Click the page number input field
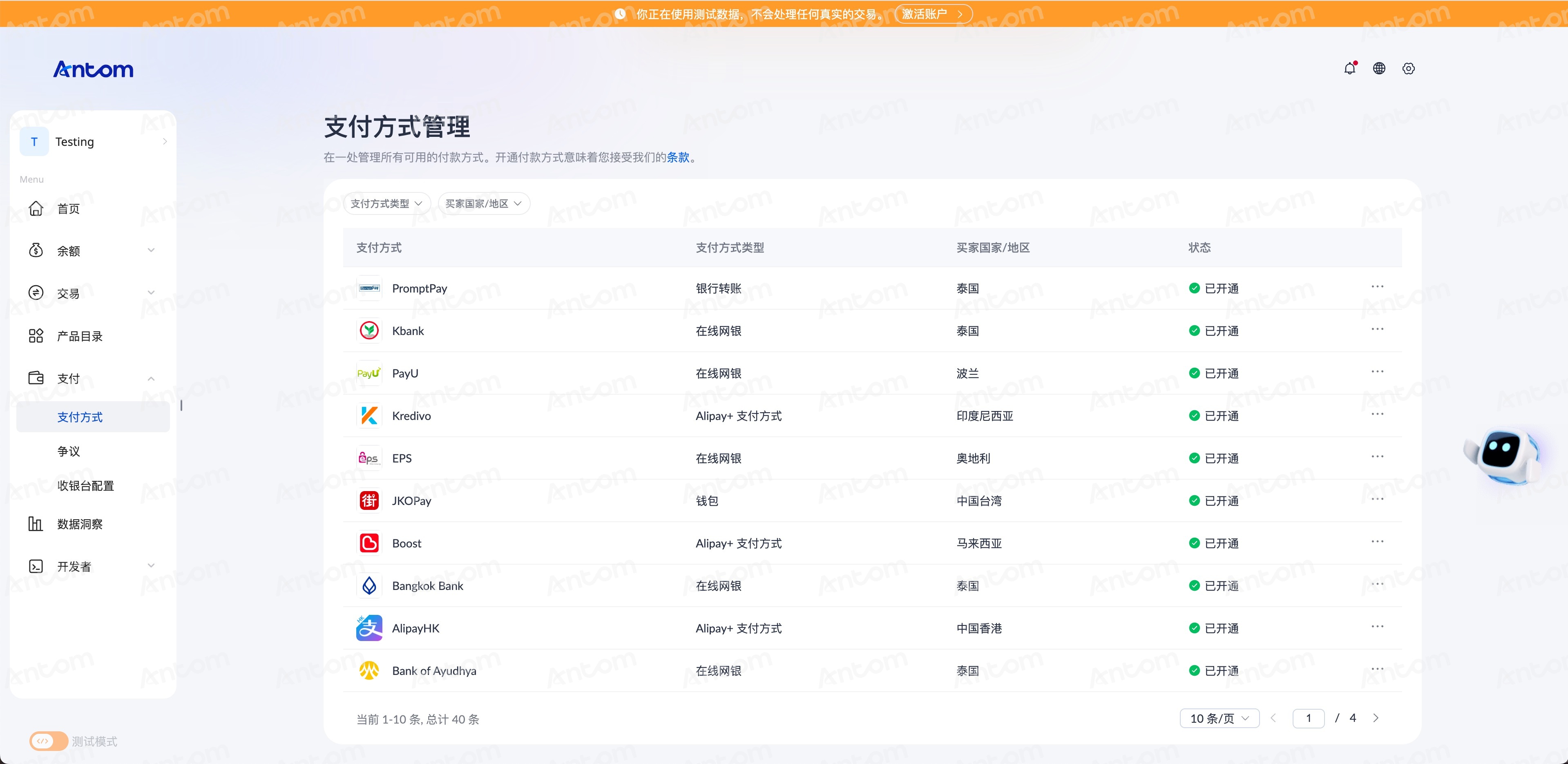The width and height of the screenshot is (1568, 764). [x=1308, y=718]
